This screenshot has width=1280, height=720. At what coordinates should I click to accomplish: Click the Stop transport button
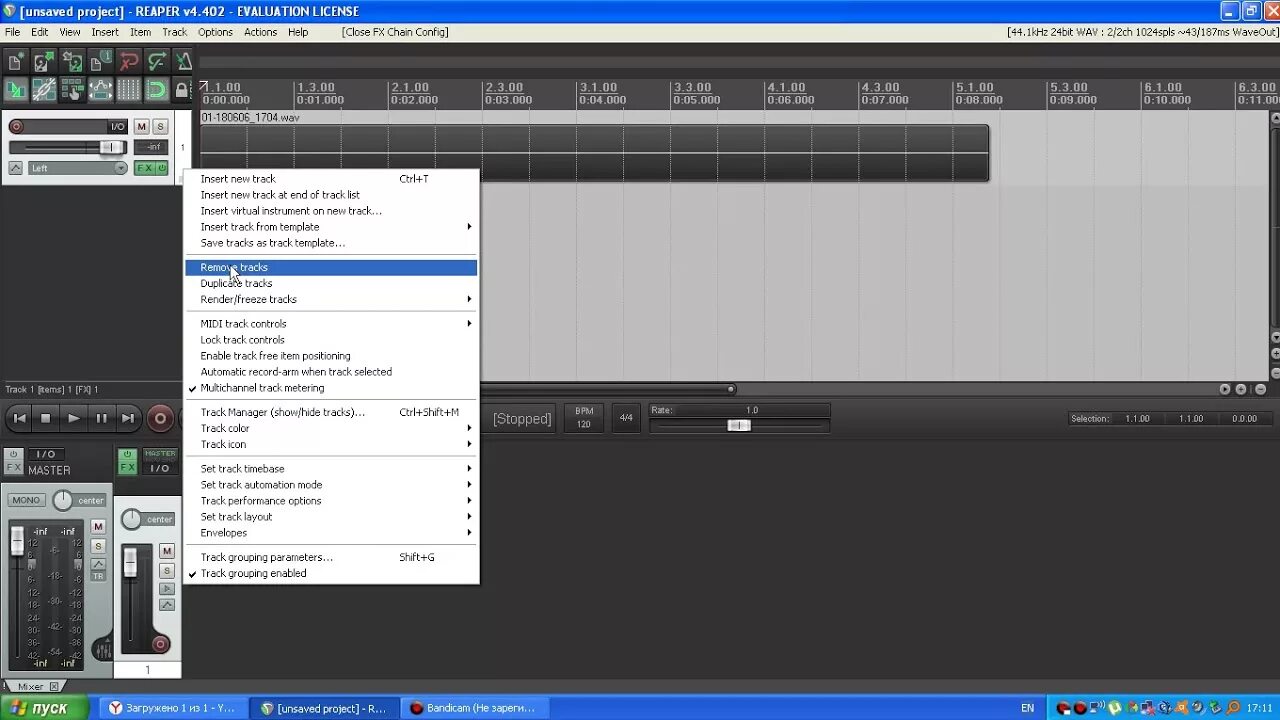[45, 419]
